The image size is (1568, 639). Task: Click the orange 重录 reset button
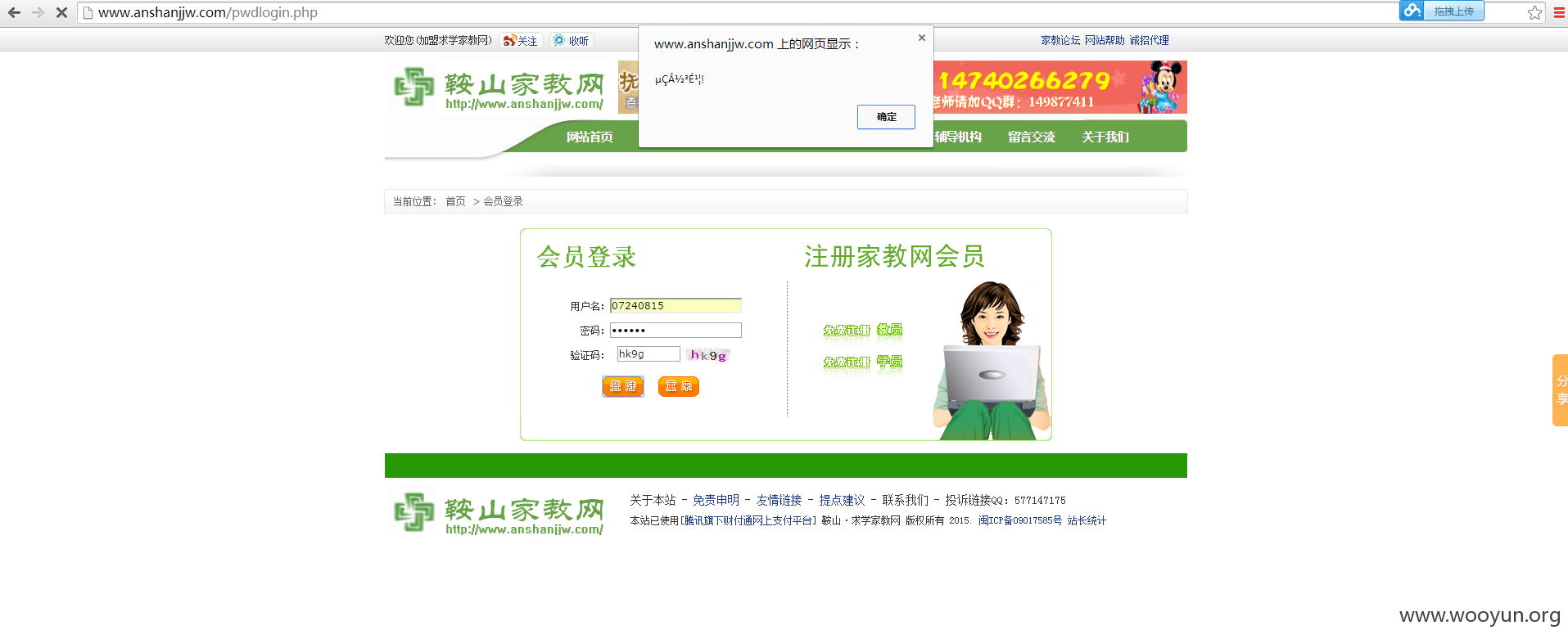tap(679, 386)
